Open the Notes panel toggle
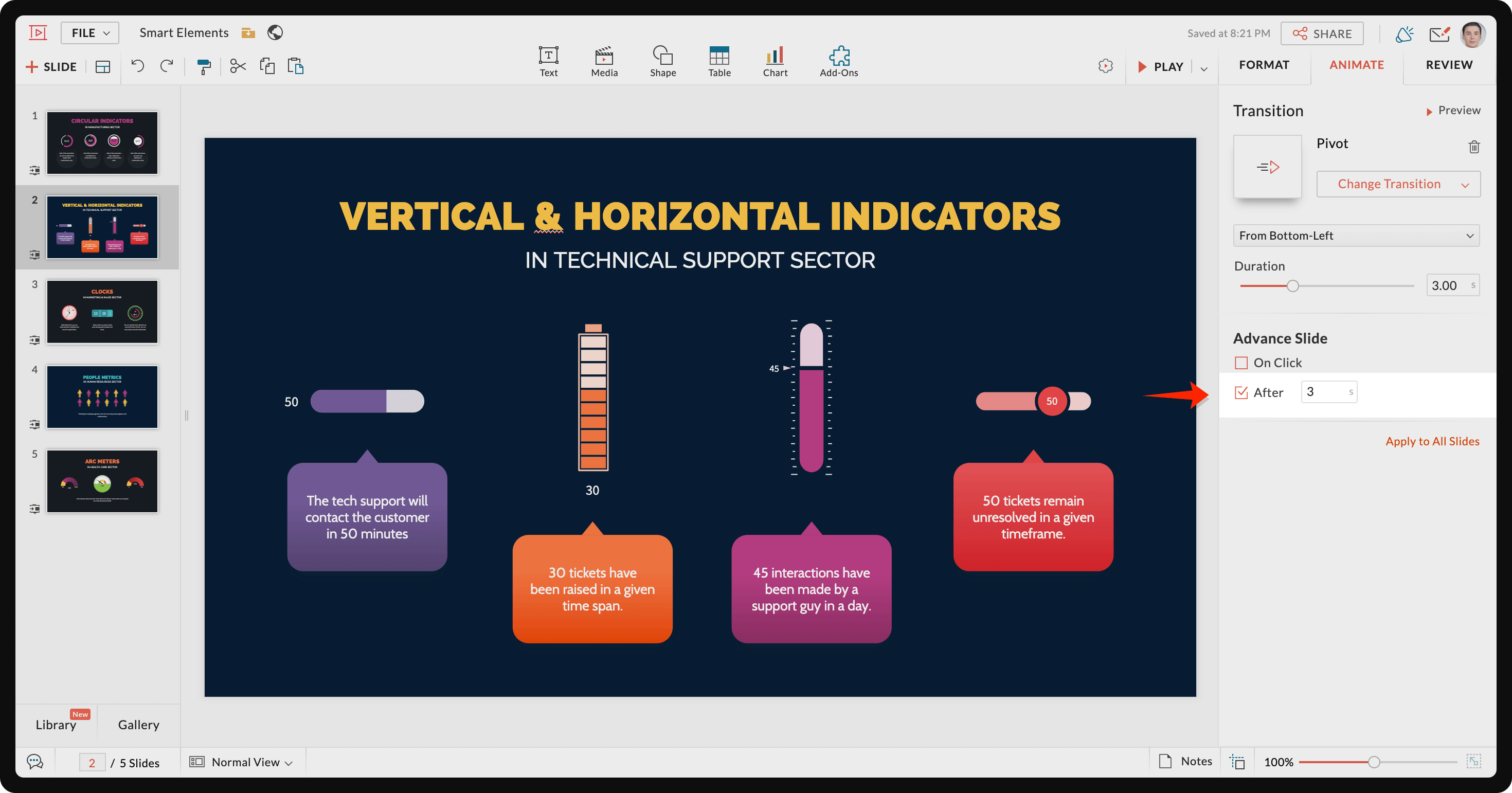Screen dimensions: 1512x793 (x=1185, y=761)
